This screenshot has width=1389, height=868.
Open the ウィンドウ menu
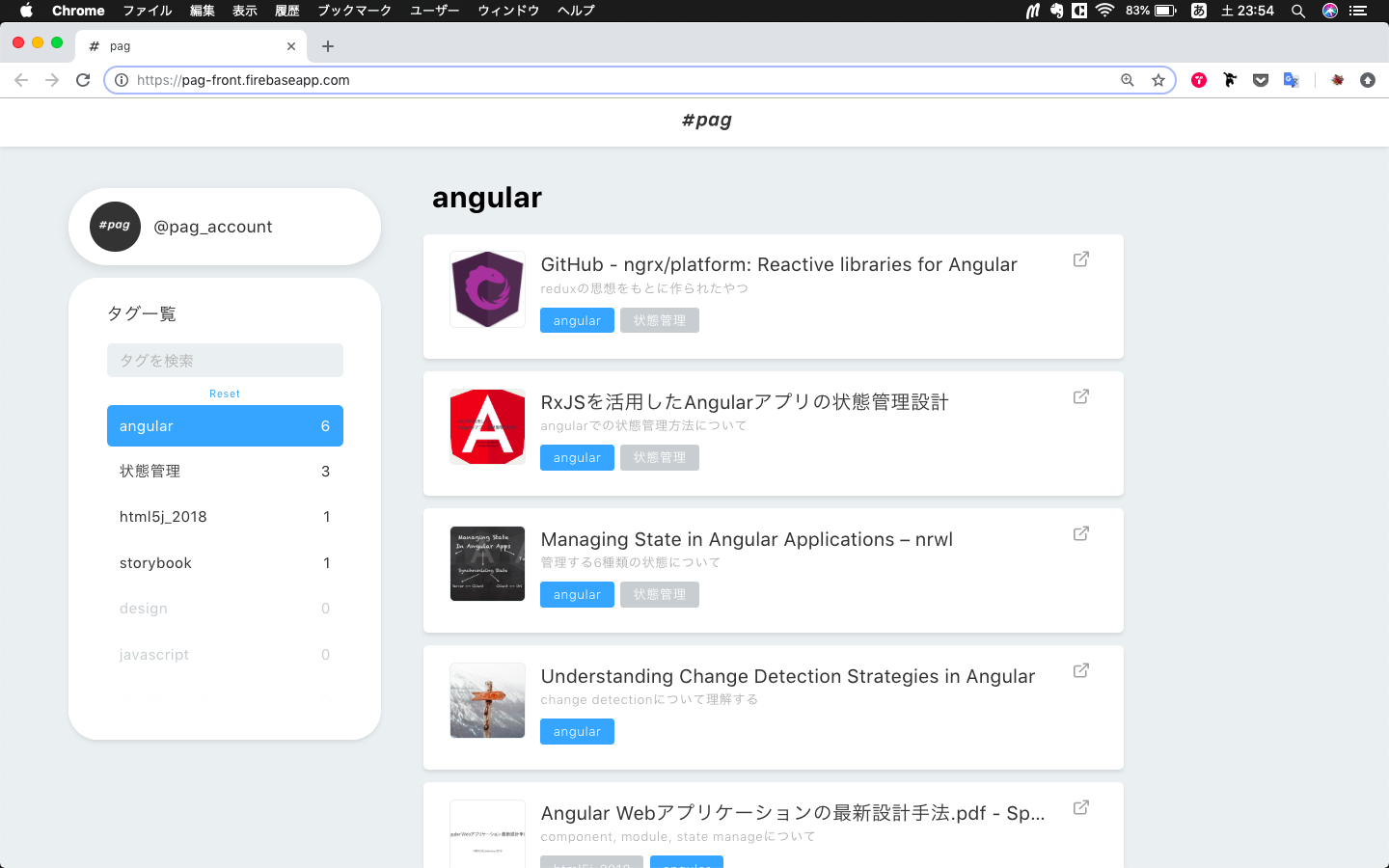pyautogui.click(x=508, y=11)
